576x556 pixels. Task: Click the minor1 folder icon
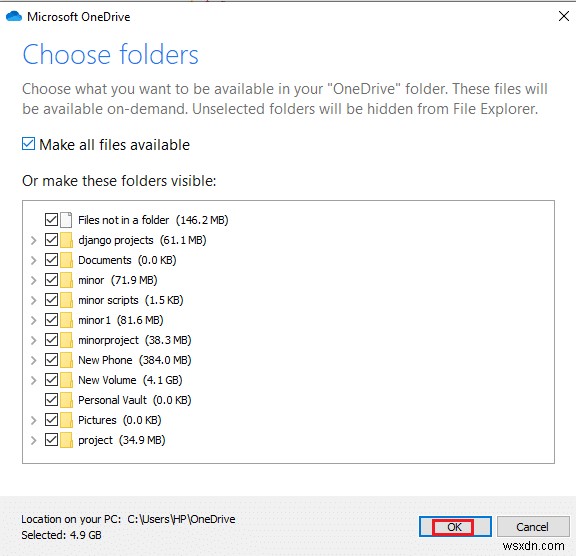(66, 320)
